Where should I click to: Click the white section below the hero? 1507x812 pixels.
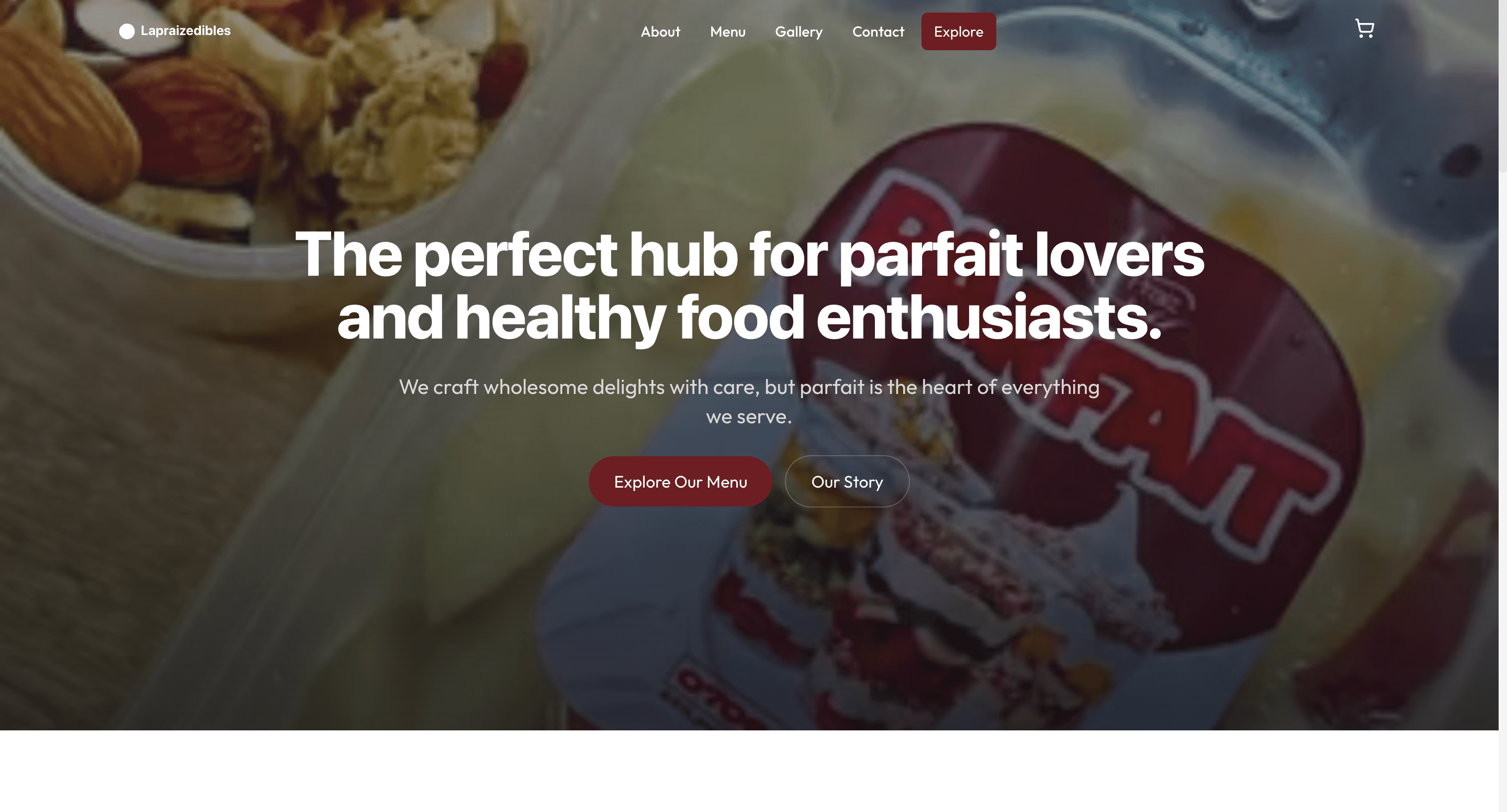[x=749, y=771]
